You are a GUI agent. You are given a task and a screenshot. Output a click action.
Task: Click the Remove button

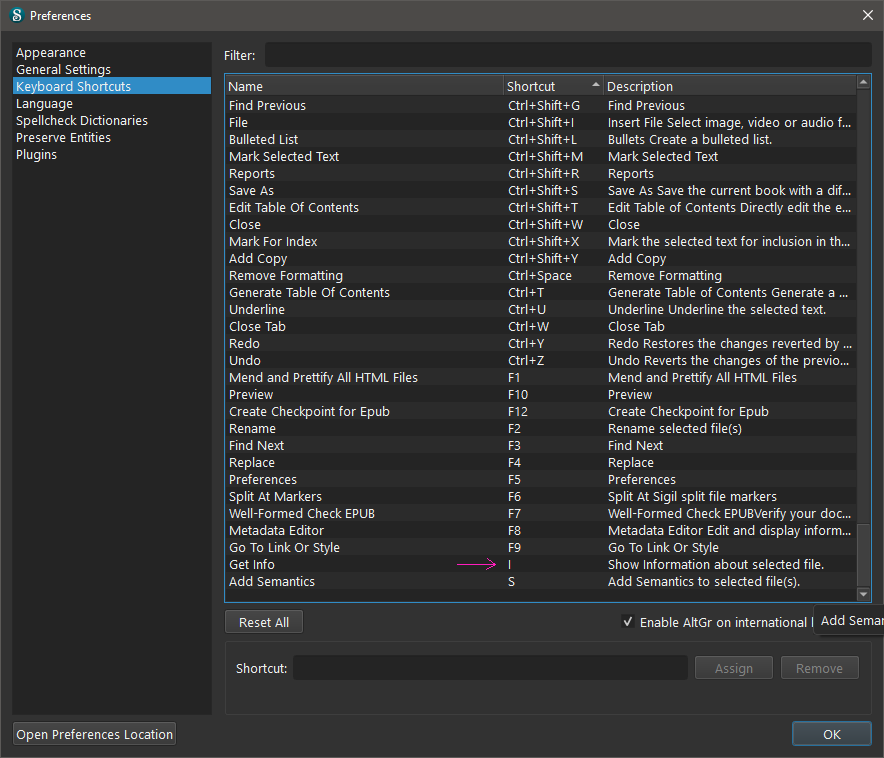(x=819, y=668)
